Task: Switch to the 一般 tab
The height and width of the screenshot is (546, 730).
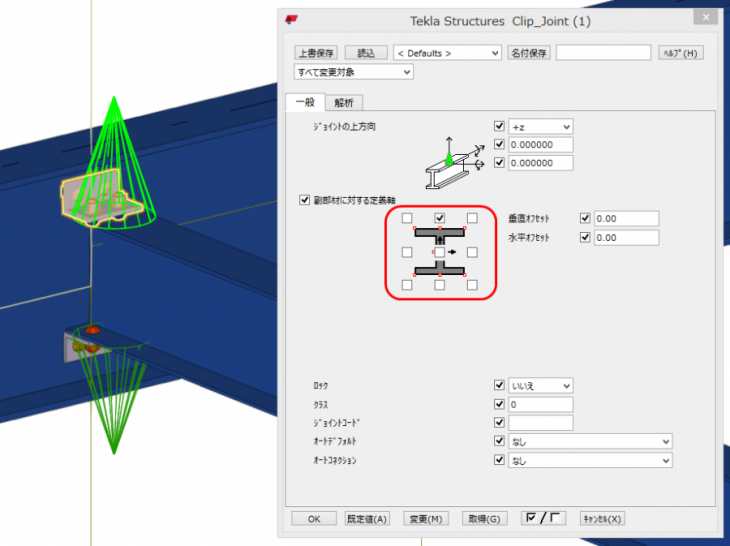Action: [x=305, y=102]
